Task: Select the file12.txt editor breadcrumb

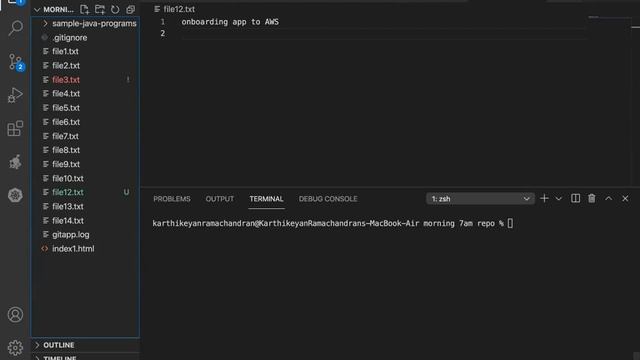Action: coord(175,9)
